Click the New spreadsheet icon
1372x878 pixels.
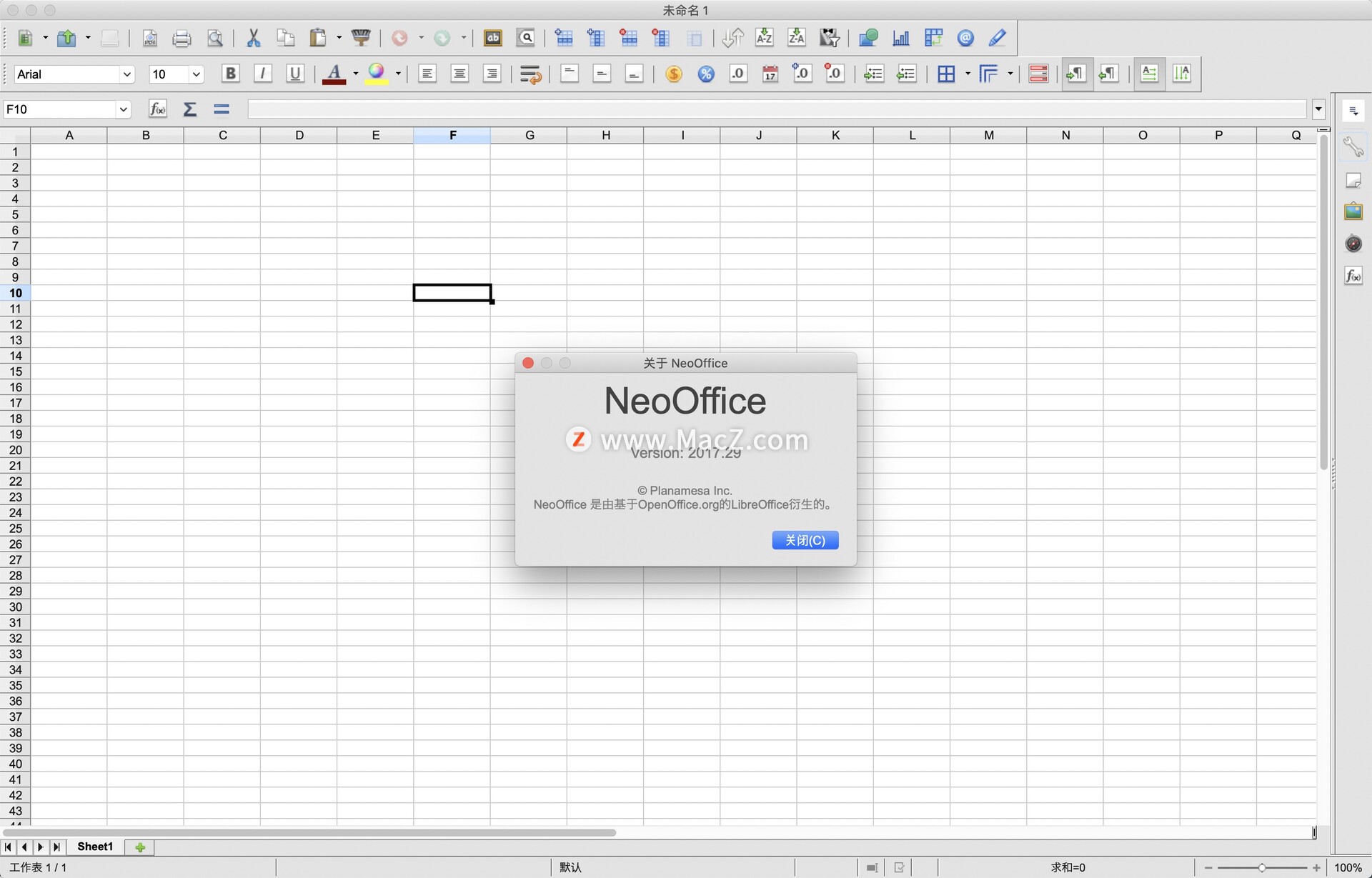(25, 38)
